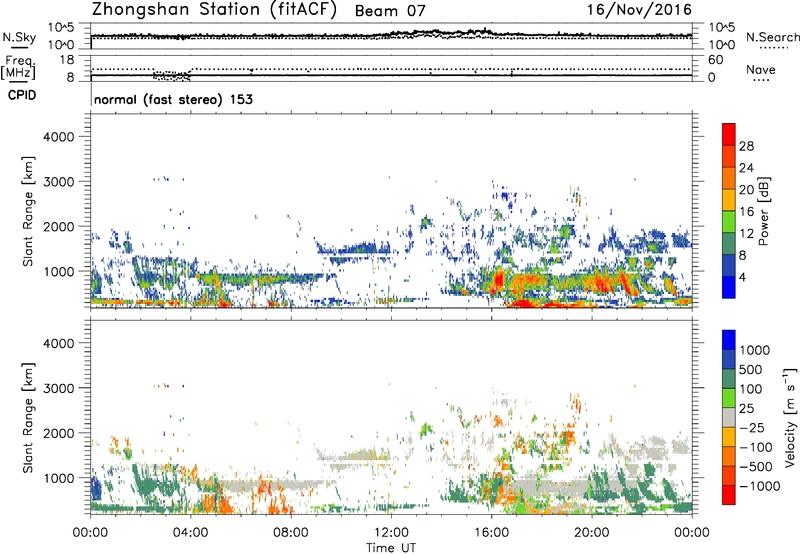Select the Beam 07 label

(390, 11)
